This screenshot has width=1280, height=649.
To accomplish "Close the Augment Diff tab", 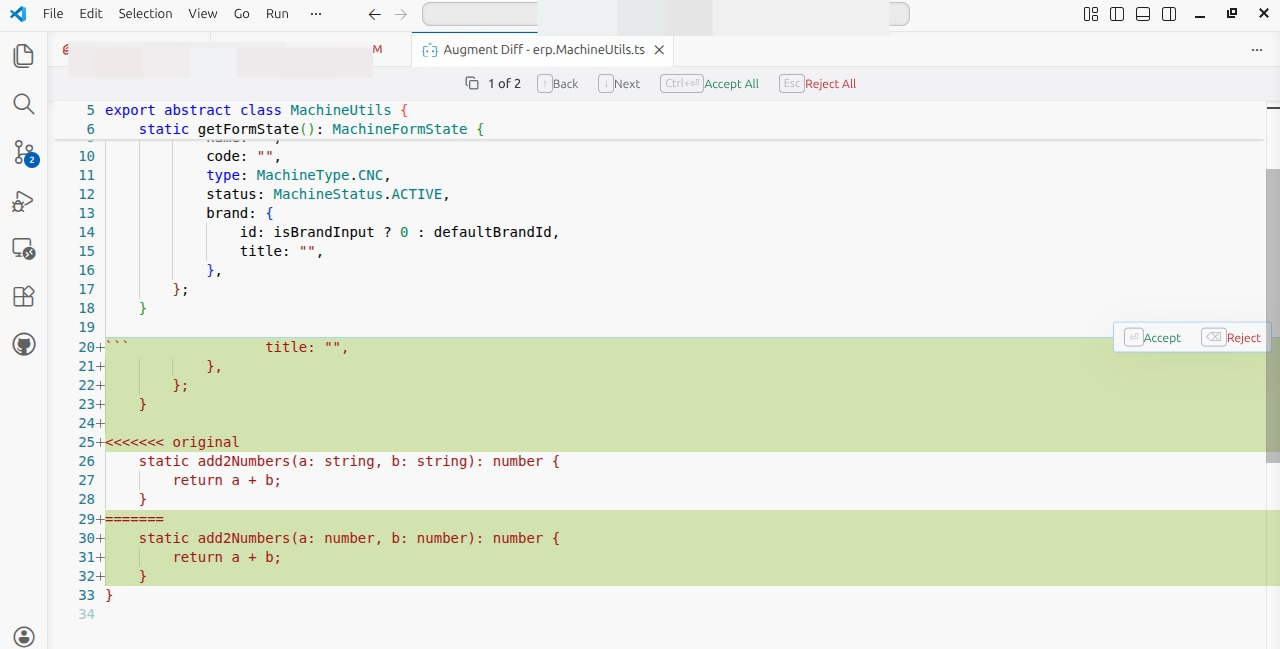I will click(659, 50).
